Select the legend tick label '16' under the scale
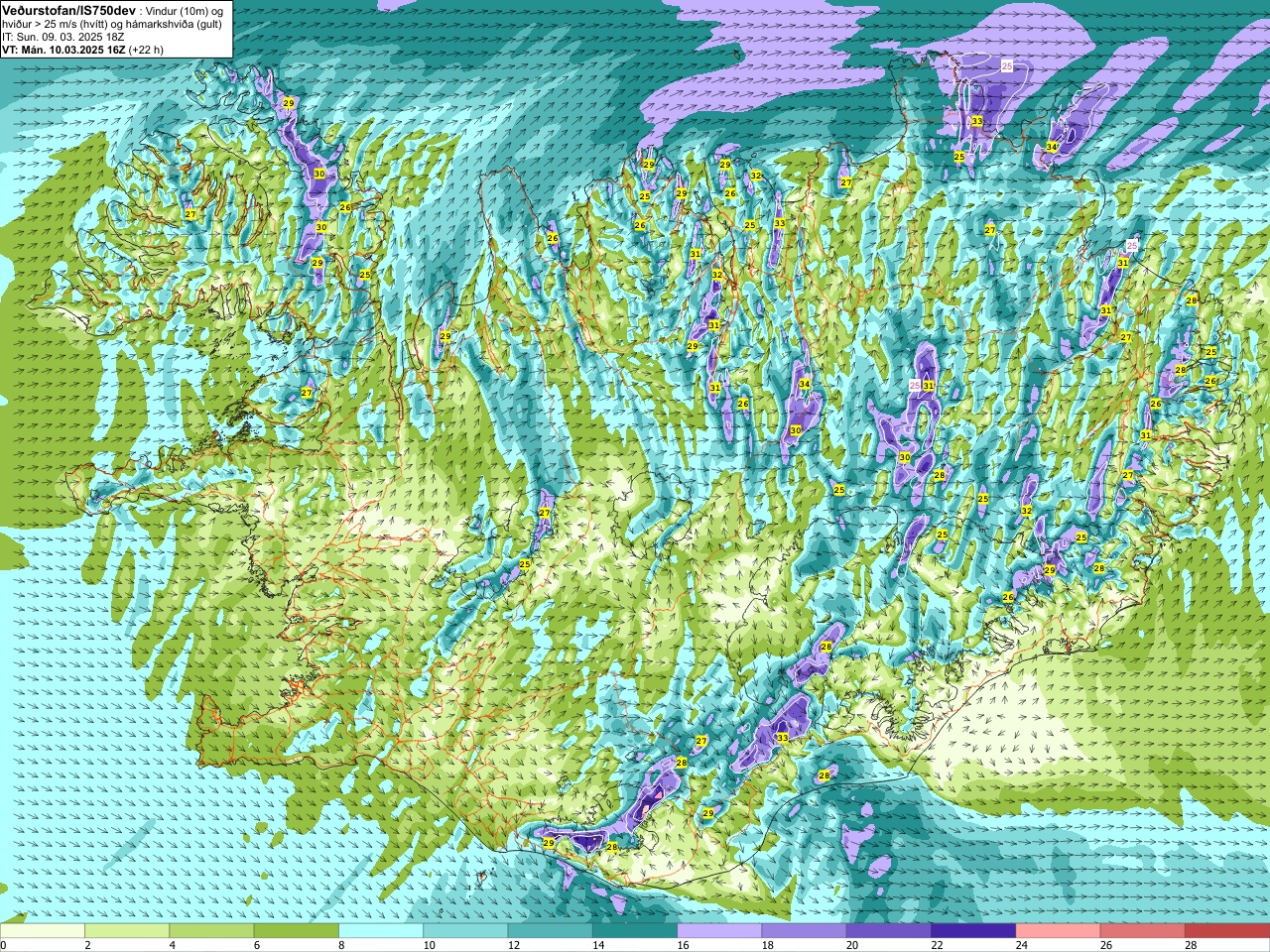The height and width of the screenshot is (952, 1270). point(683,945)
